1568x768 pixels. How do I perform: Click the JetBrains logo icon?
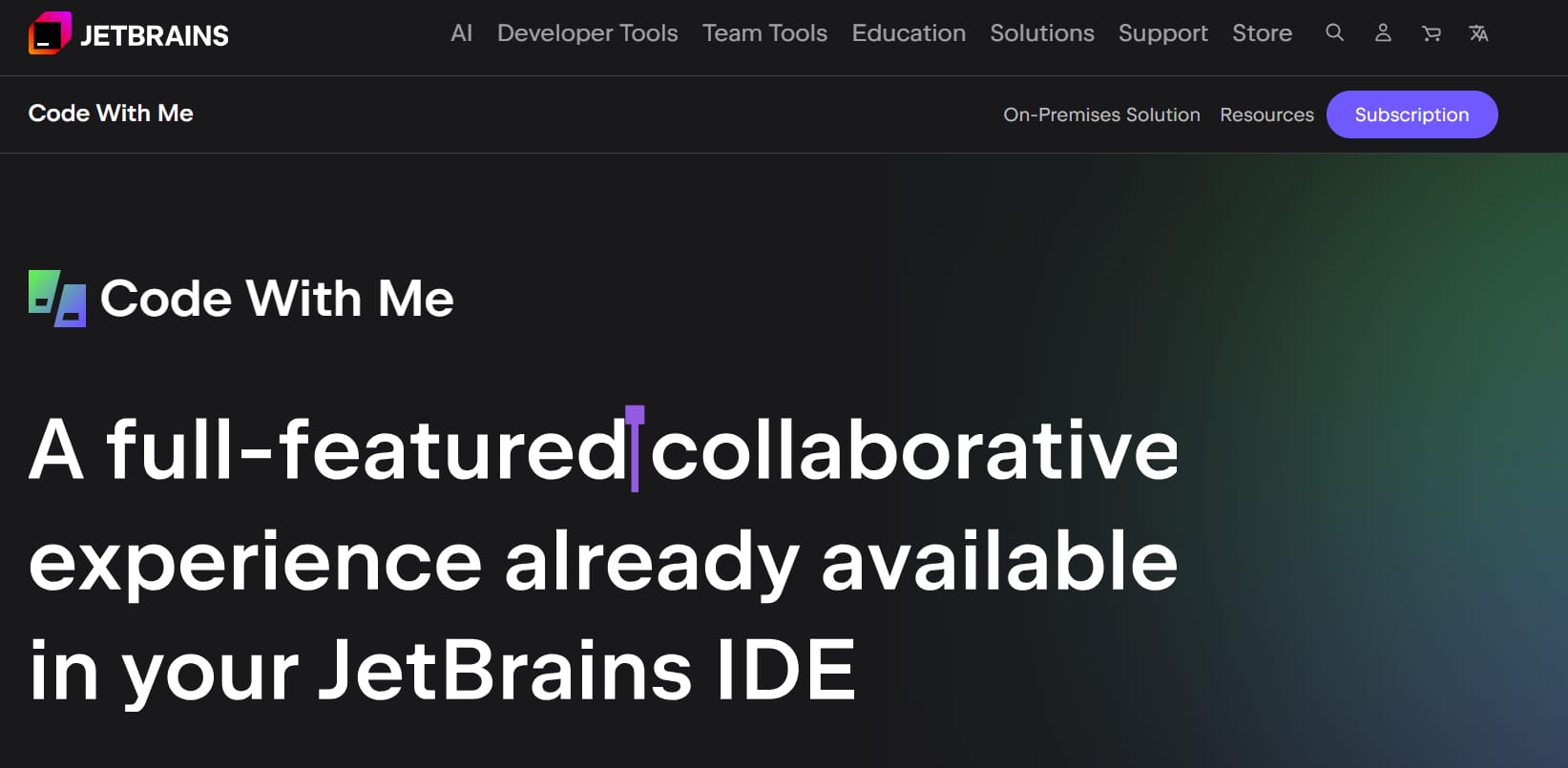(x=50, y=33)
